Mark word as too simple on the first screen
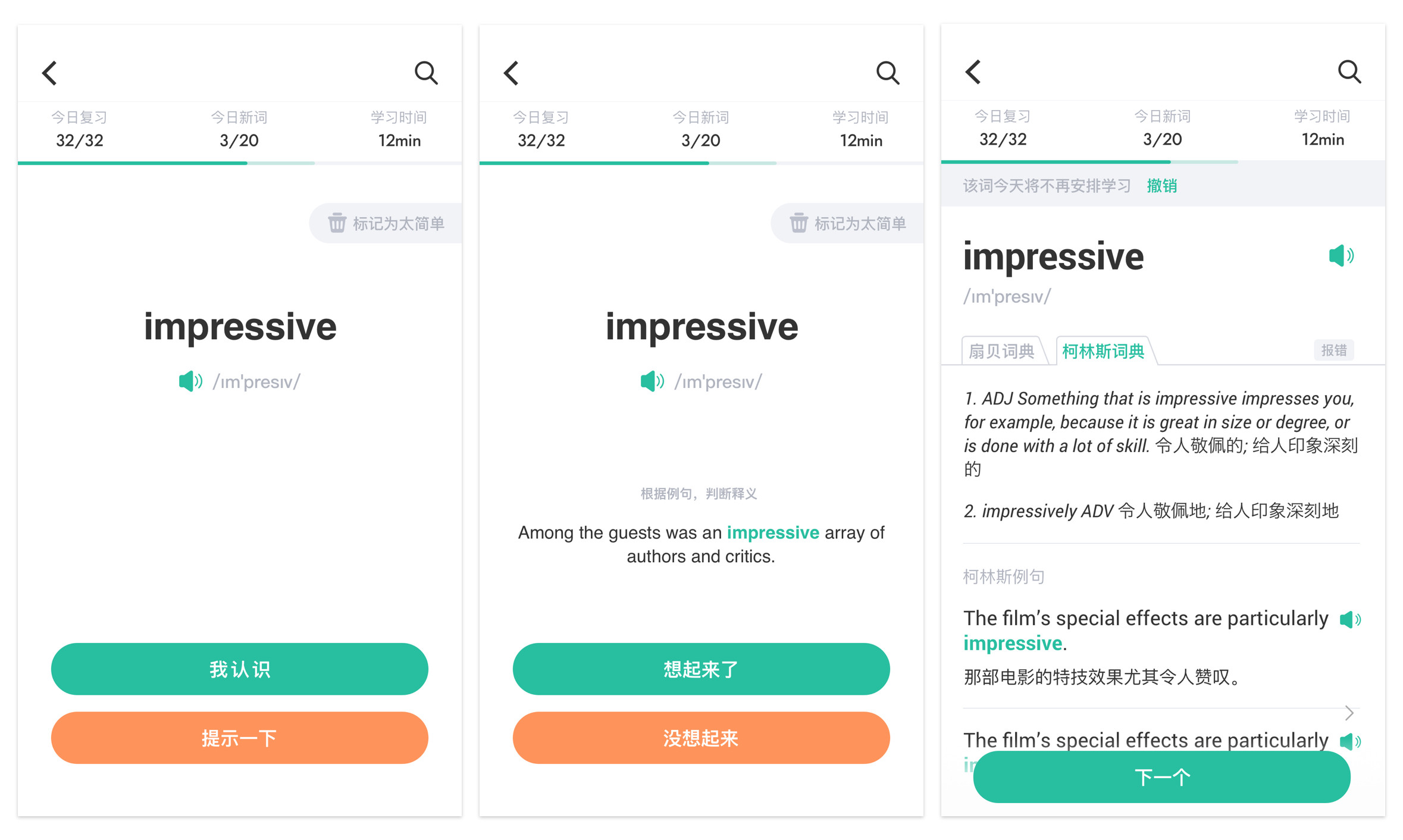 (x=386, y=224)
